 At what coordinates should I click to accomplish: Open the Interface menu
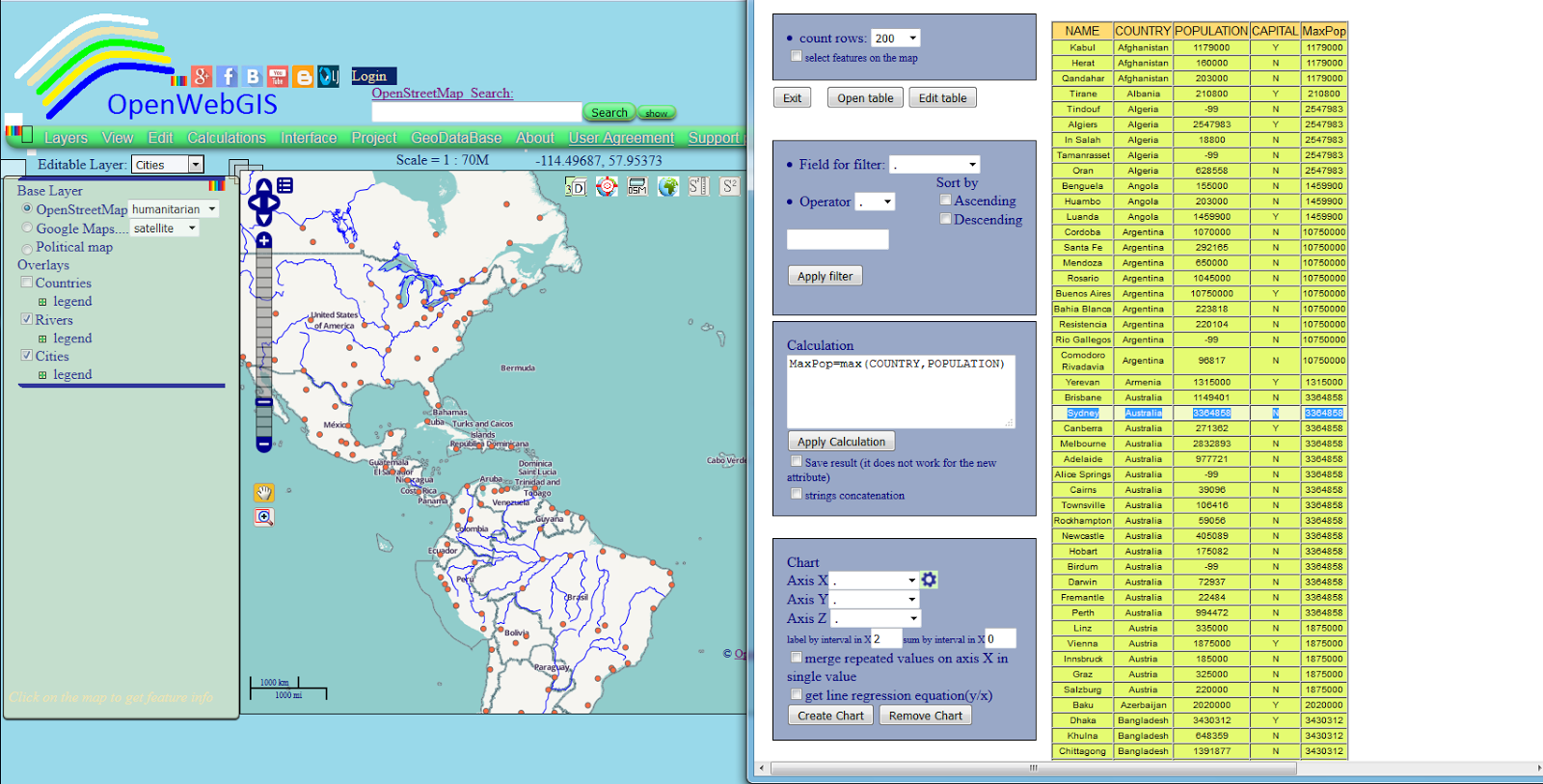point(309,138)
